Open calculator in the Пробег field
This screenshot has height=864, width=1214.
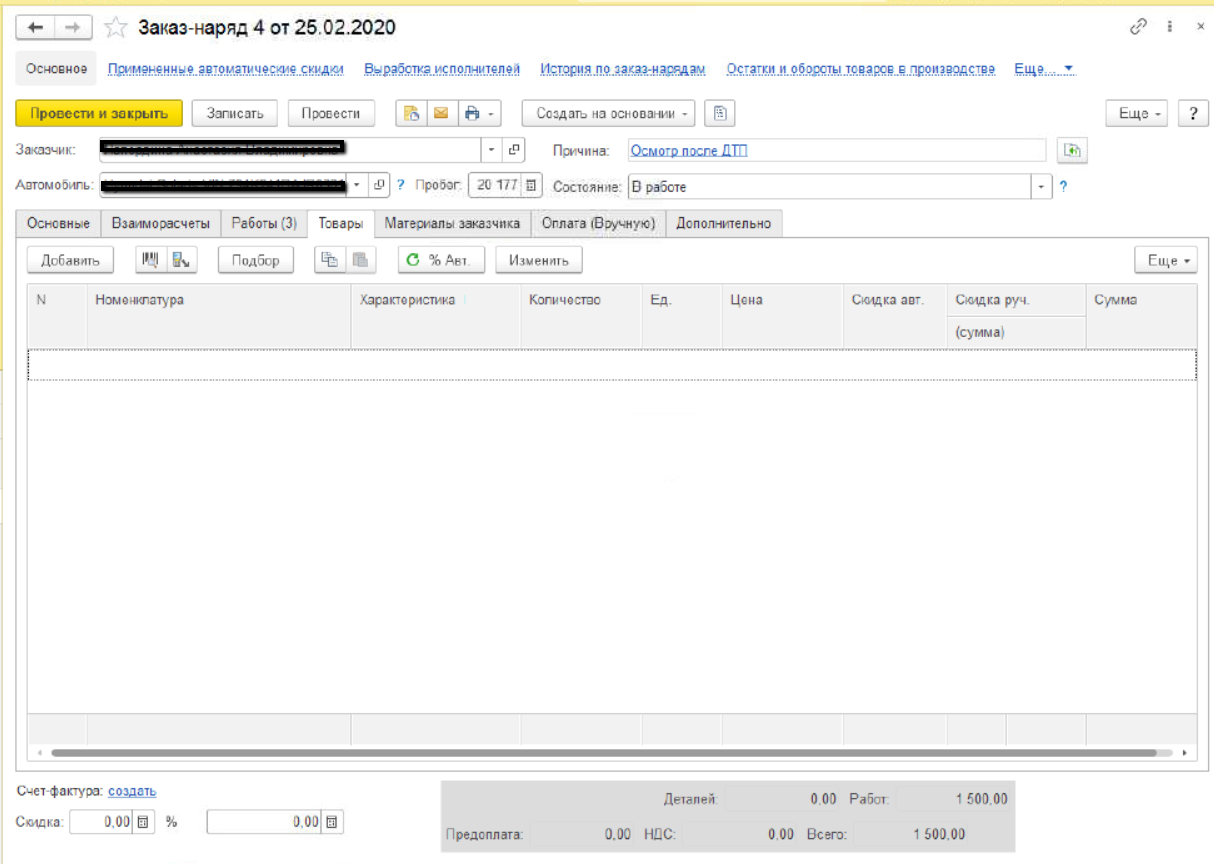tap(531, 185)
